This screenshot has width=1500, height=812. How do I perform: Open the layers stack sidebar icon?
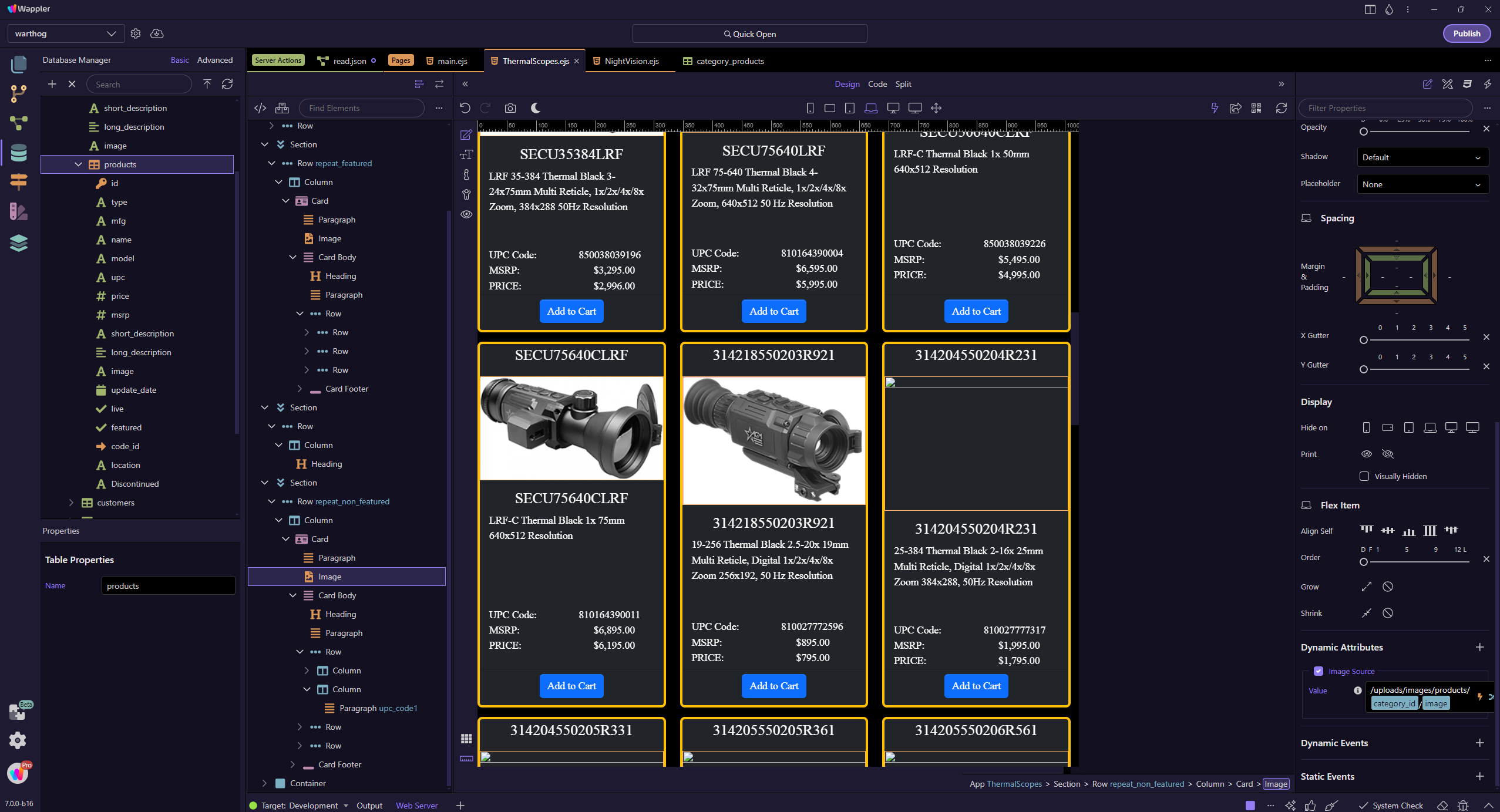(19, 242)
